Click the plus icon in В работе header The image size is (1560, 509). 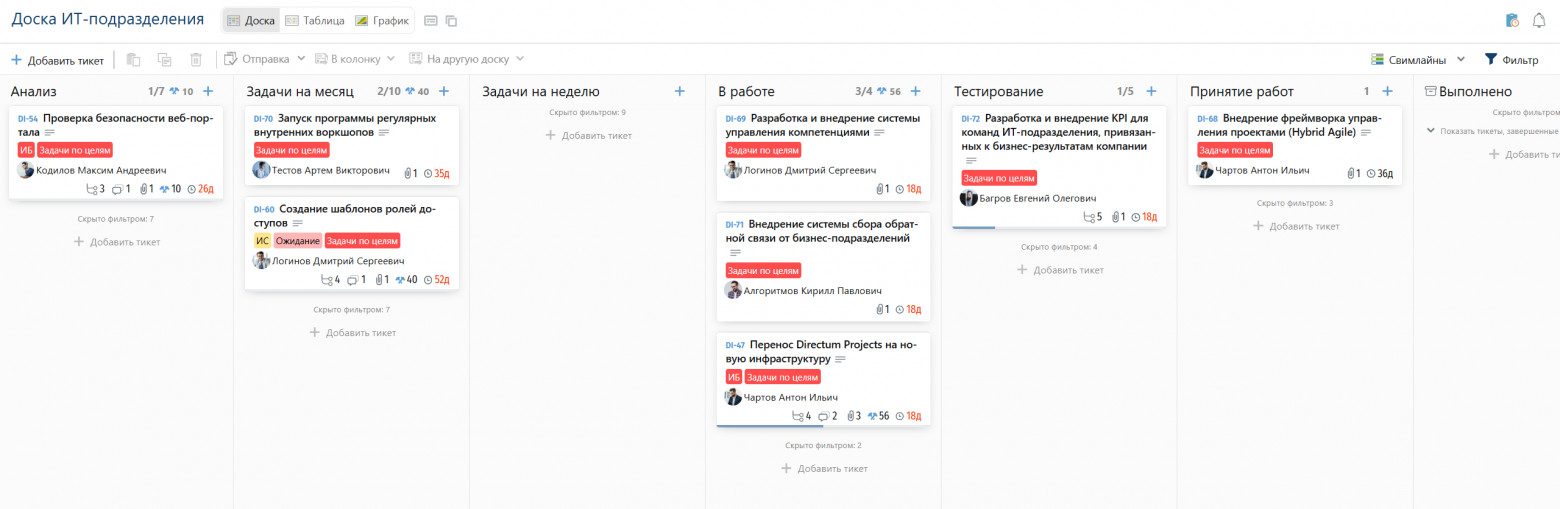click(x=915, y=91)
